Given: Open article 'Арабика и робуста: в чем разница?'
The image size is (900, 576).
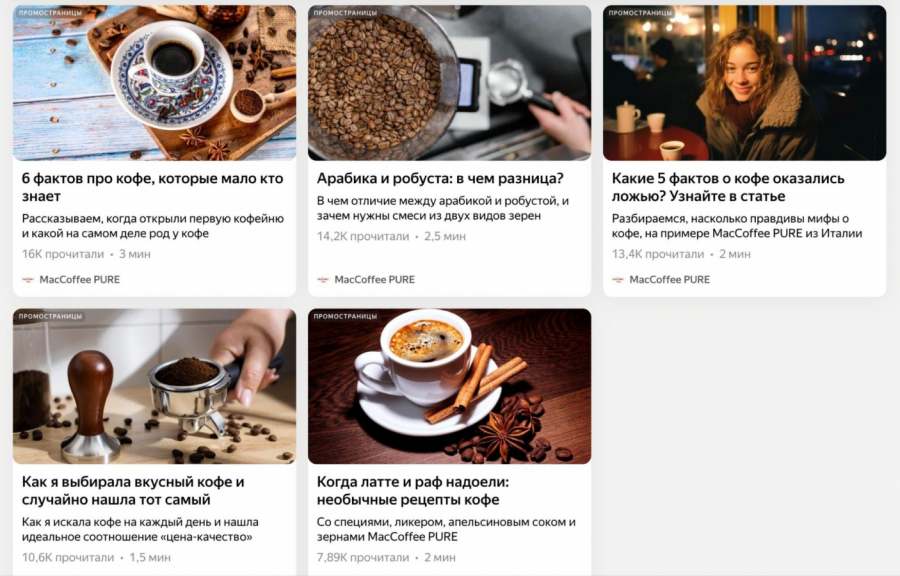Looking at the screenshot, I should pyautogui.click(x=440, y=178).
